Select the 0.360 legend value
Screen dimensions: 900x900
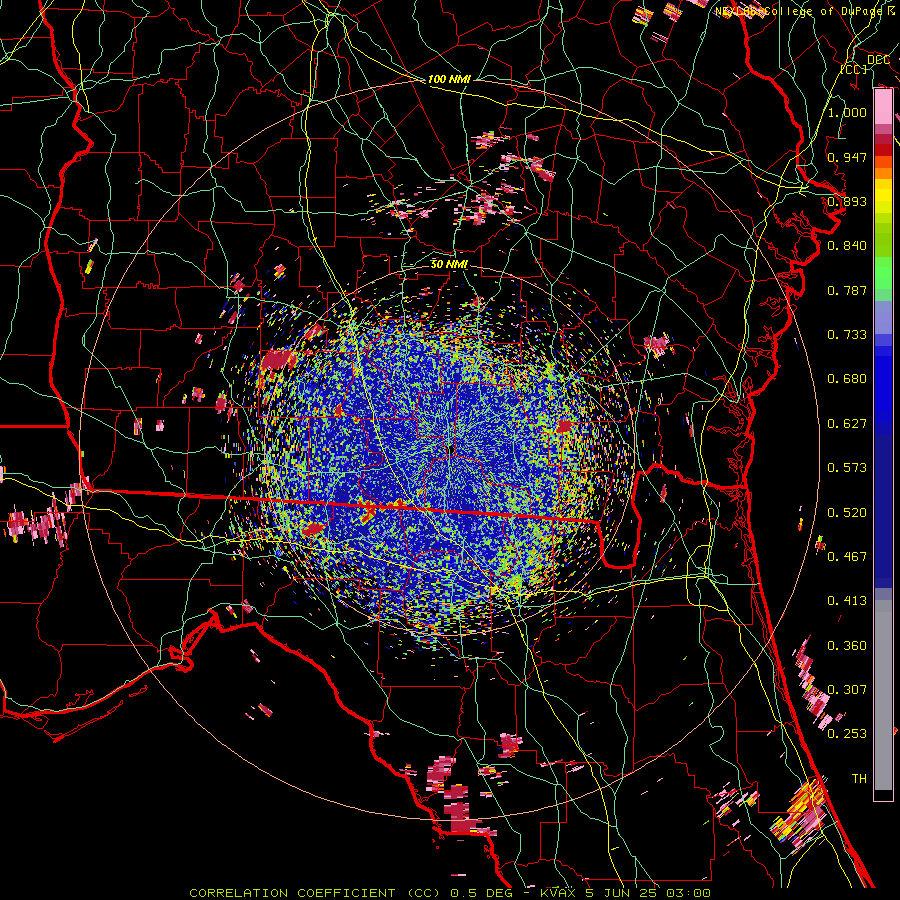(847, 646)
